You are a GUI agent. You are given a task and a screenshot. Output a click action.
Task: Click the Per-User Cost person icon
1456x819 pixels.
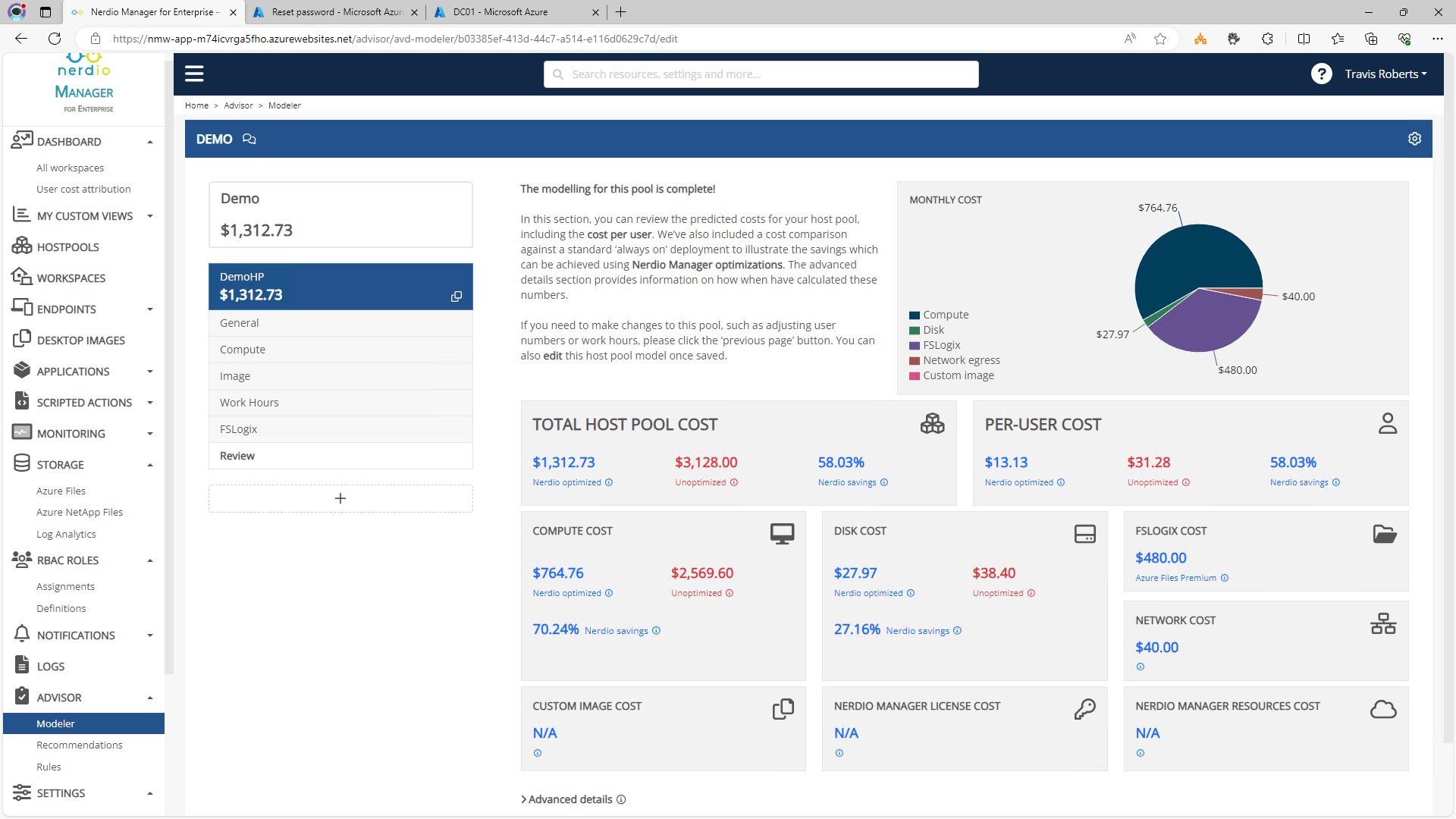point(1388,423)
